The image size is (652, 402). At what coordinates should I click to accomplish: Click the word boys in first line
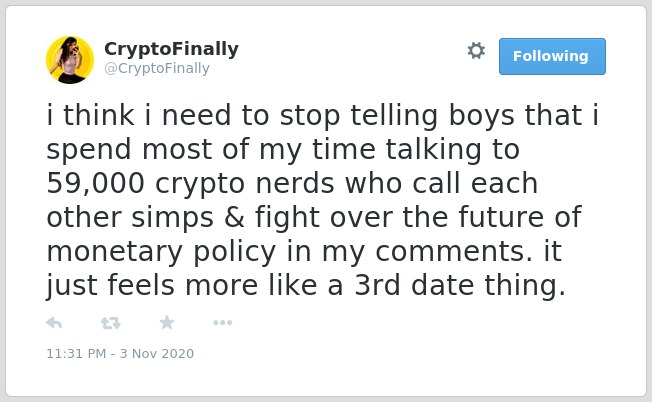tap(482, 116)
